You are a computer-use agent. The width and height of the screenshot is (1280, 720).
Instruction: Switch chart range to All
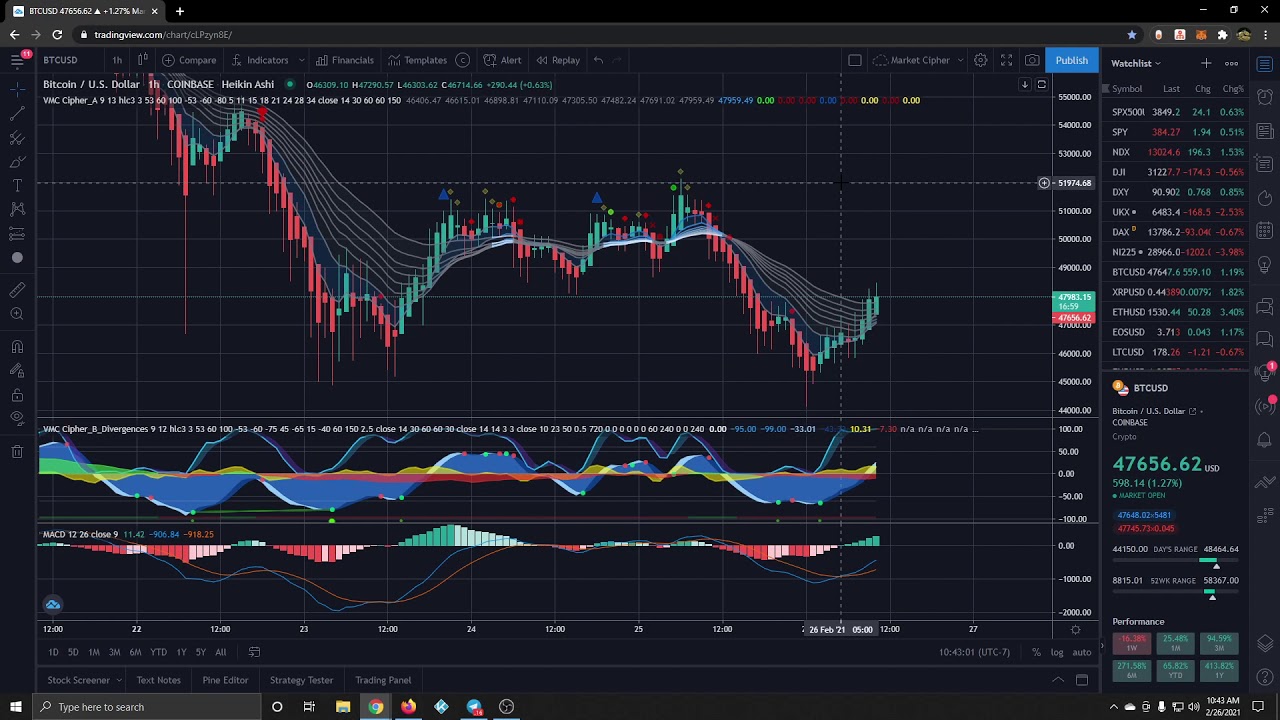click(220, 652)
